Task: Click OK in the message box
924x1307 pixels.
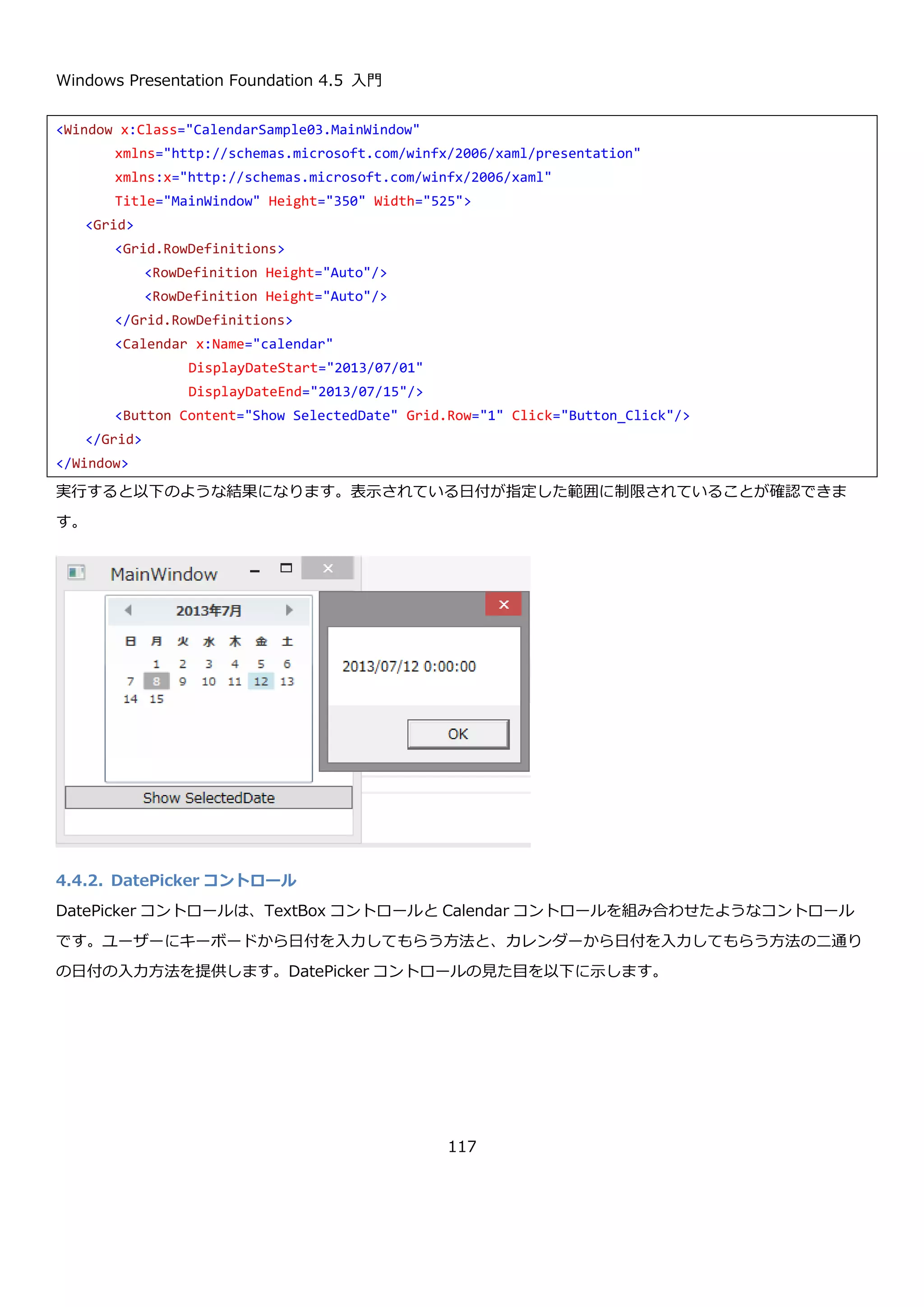Action: (458, 734)
